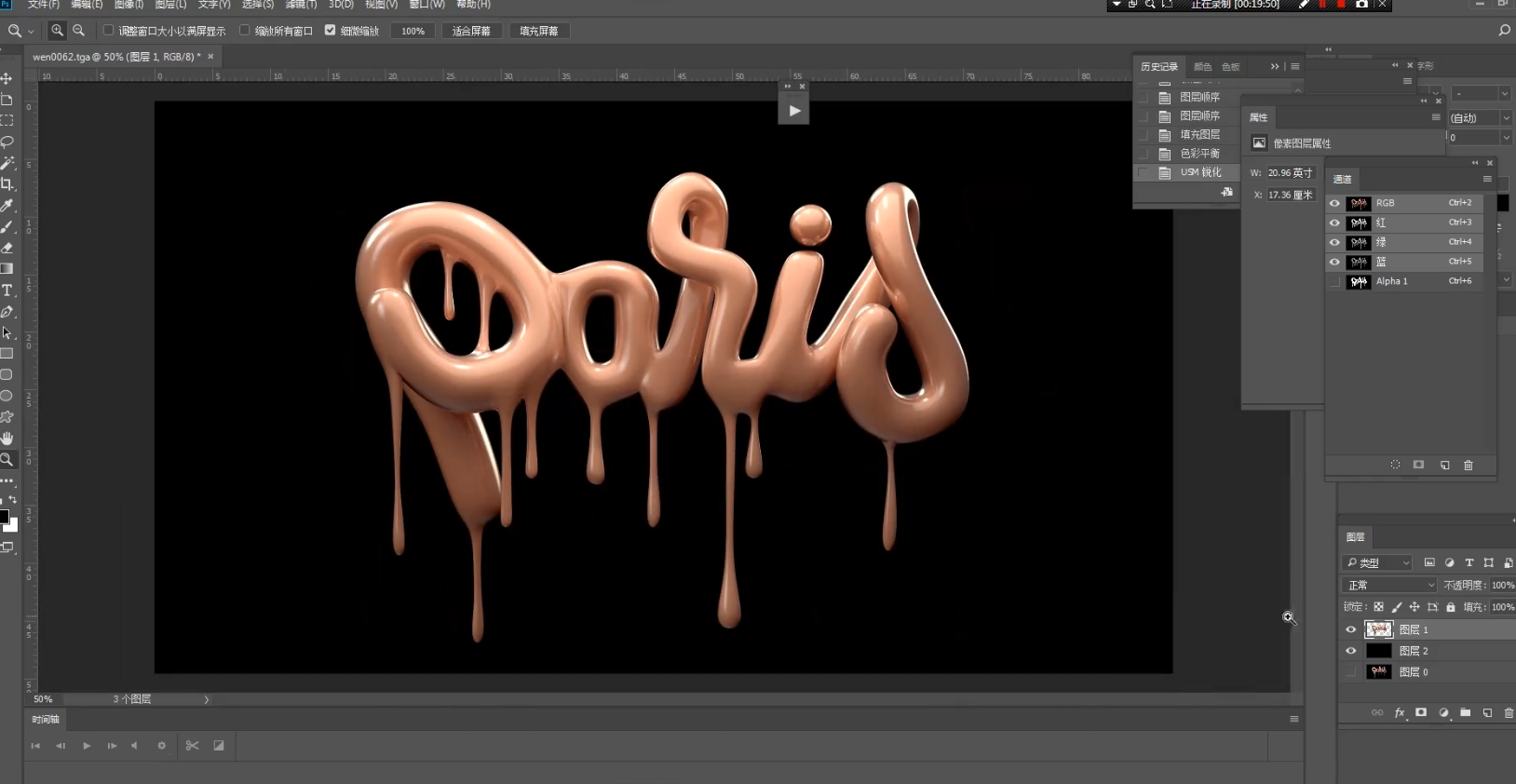Viewport: 1516px width, 784px height.
Task: Select the Custom Shape tool
Action: (7, 417)
